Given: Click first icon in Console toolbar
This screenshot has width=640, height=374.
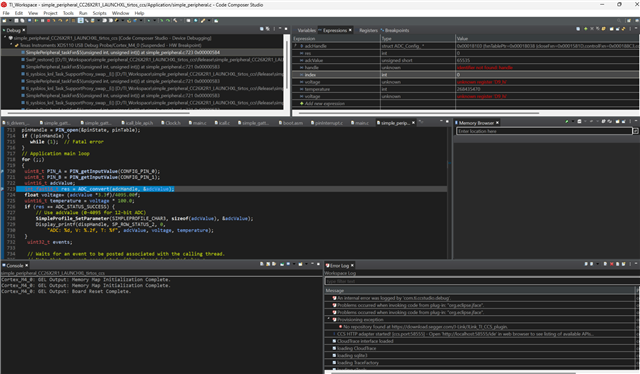Looking at the screenshot, I should coord(262,264).
